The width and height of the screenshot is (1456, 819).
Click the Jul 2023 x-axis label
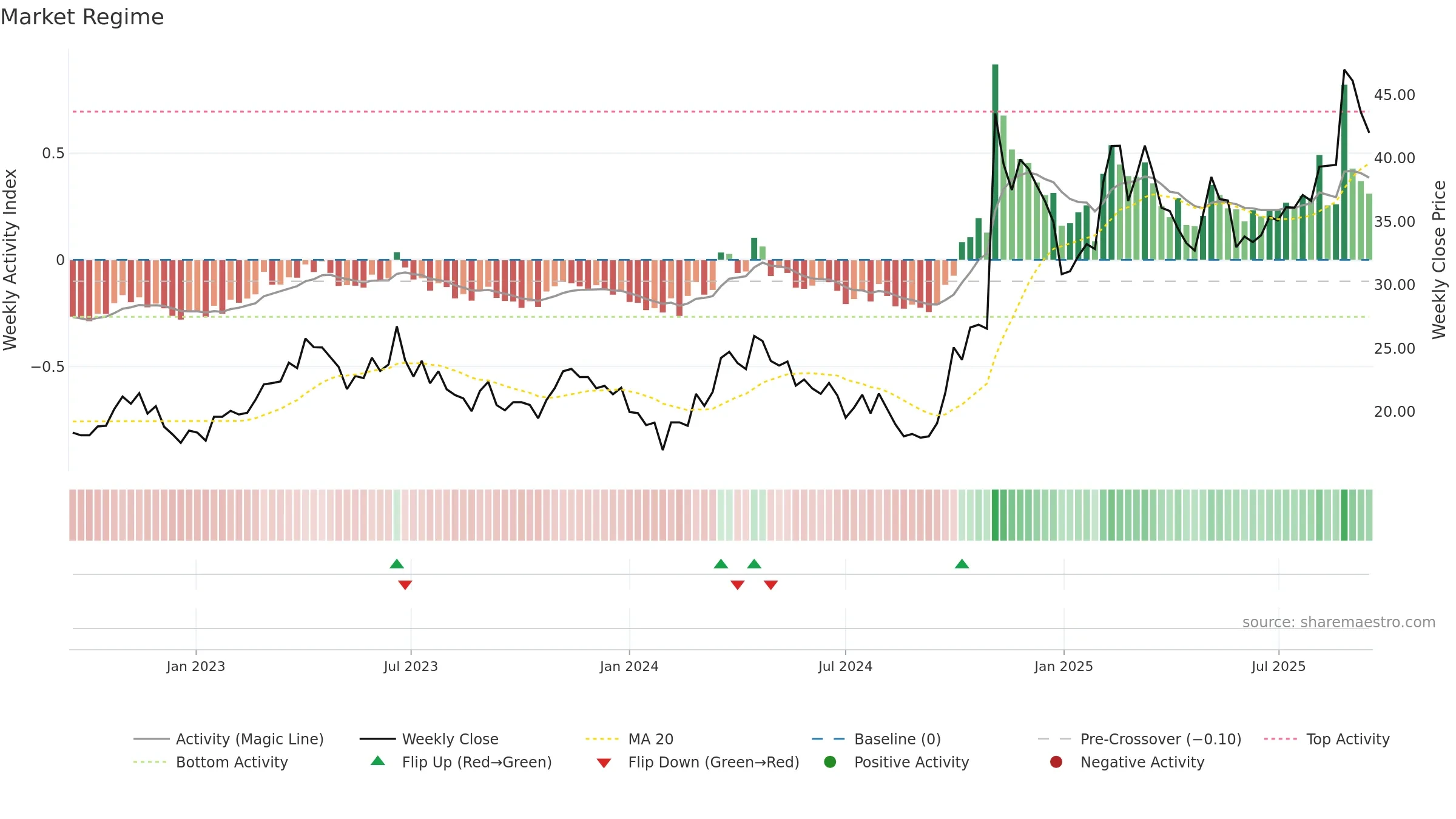click(x=411, y=667)
